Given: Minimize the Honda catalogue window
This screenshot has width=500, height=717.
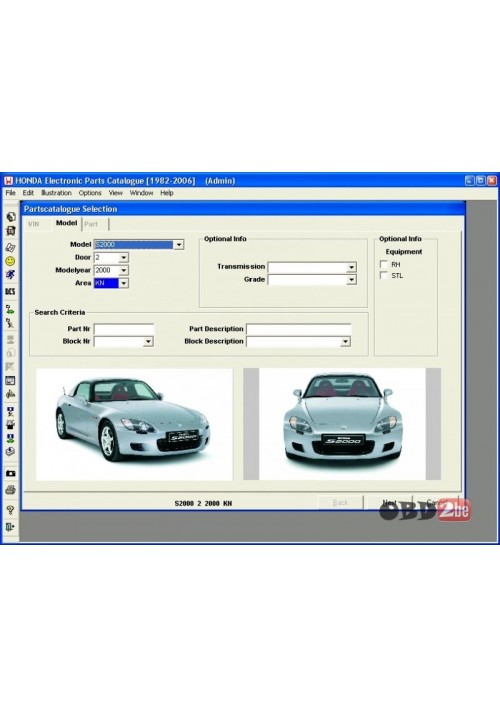Looking at the screenshot, I should (470, 181).
